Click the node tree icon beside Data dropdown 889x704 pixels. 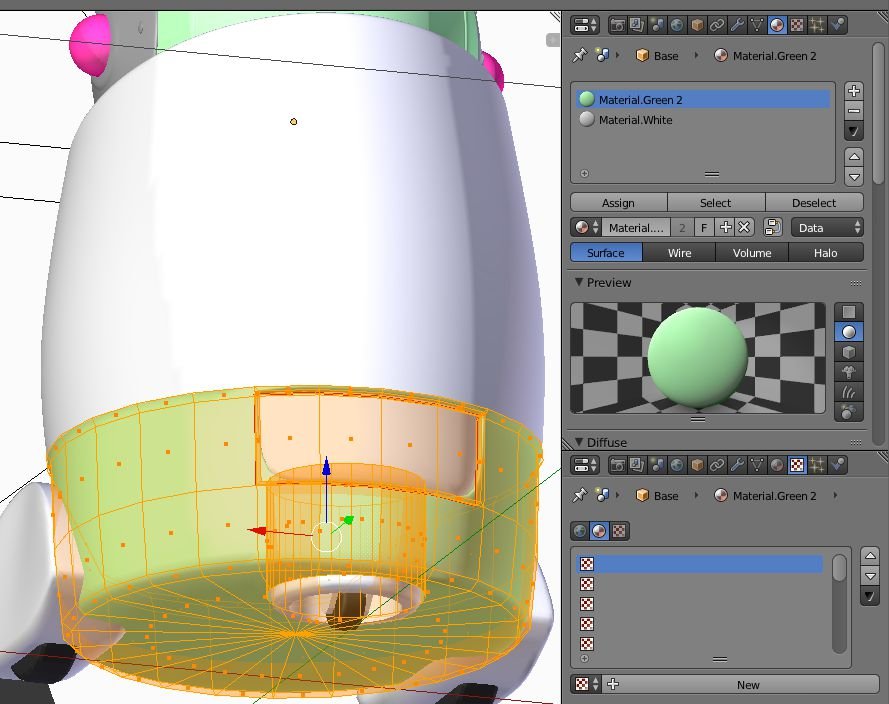coord(772,227)
